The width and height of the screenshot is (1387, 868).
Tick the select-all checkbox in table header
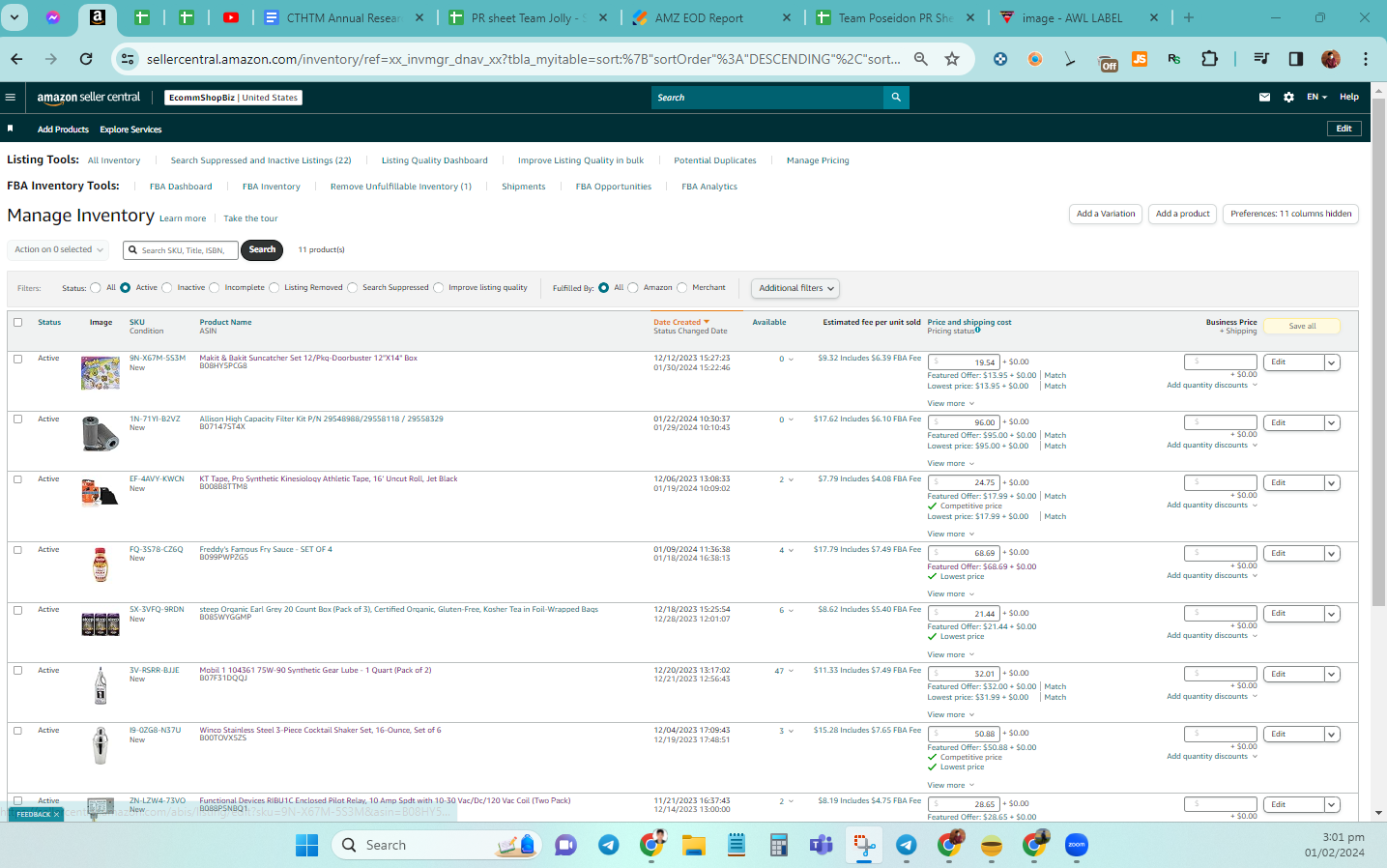17,323
